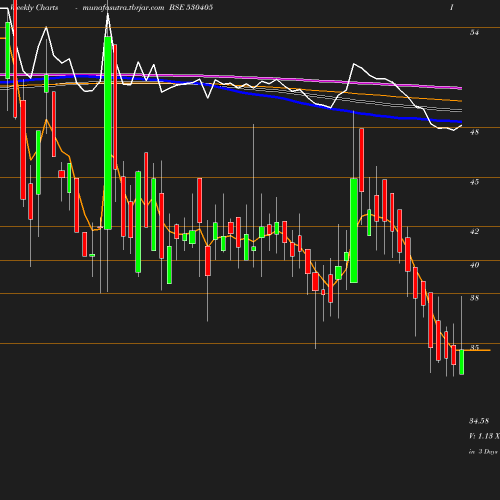Click the 38 price axis label
The image size is (500, 500).
coord(474,298)
